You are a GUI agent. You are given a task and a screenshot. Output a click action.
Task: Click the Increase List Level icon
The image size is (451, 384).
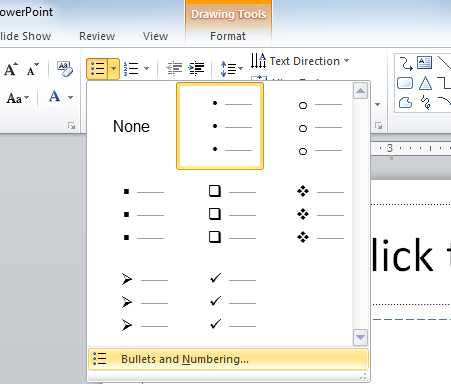pos(196,69)
